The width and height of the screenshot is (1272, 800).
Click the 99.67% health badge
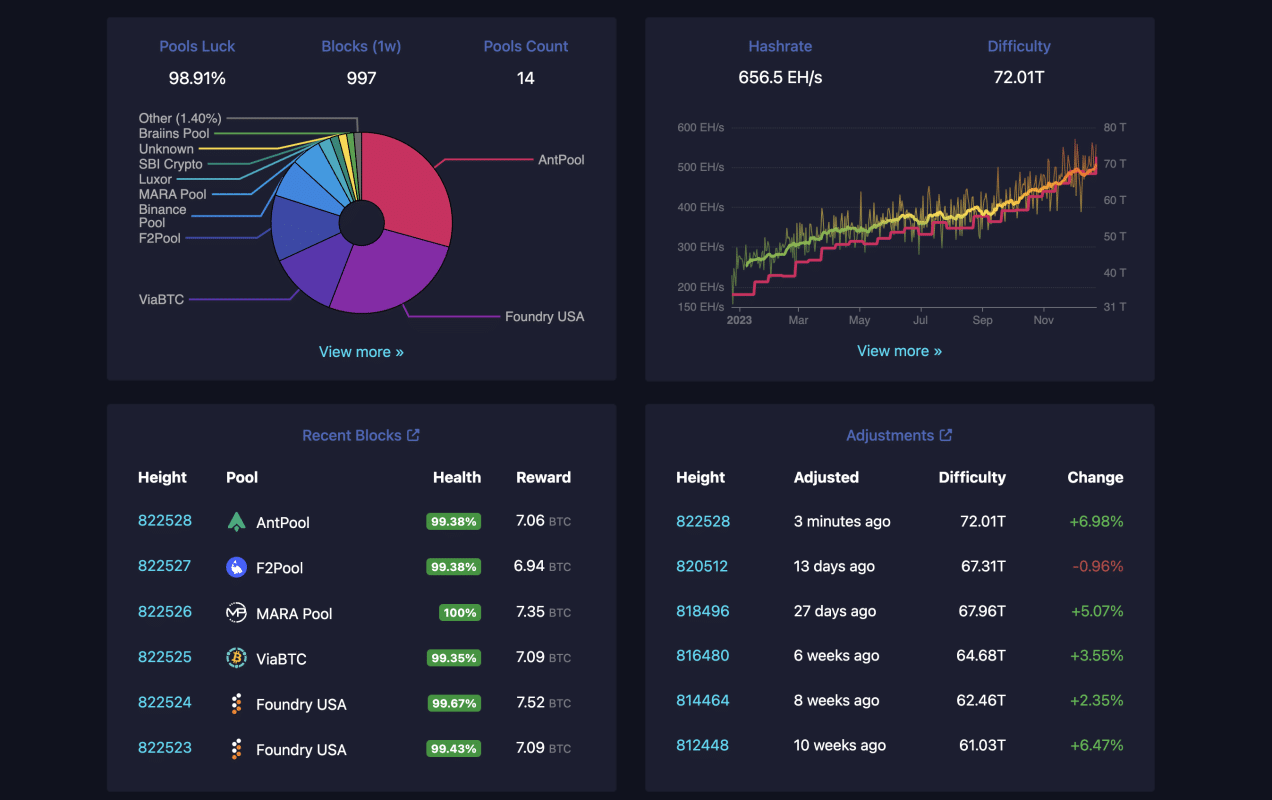[x=454, y=704]
